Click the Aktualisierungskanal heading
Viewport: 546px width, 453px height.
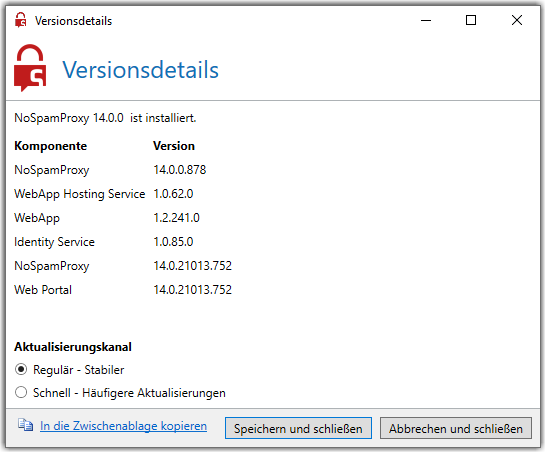[x=73, y=347]
